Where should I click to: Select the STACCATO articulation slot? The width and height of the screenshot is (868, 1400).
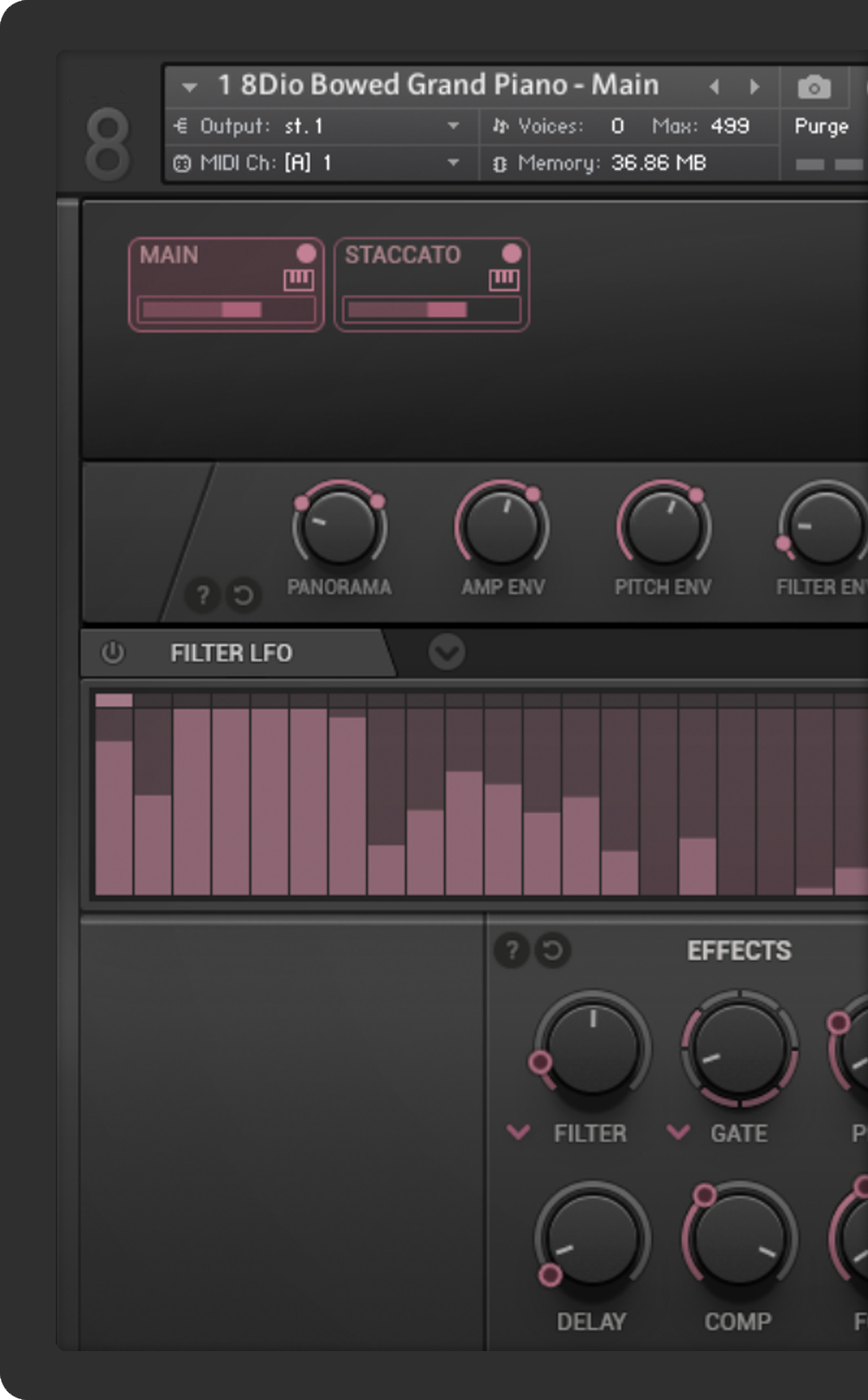pos(431,285)
